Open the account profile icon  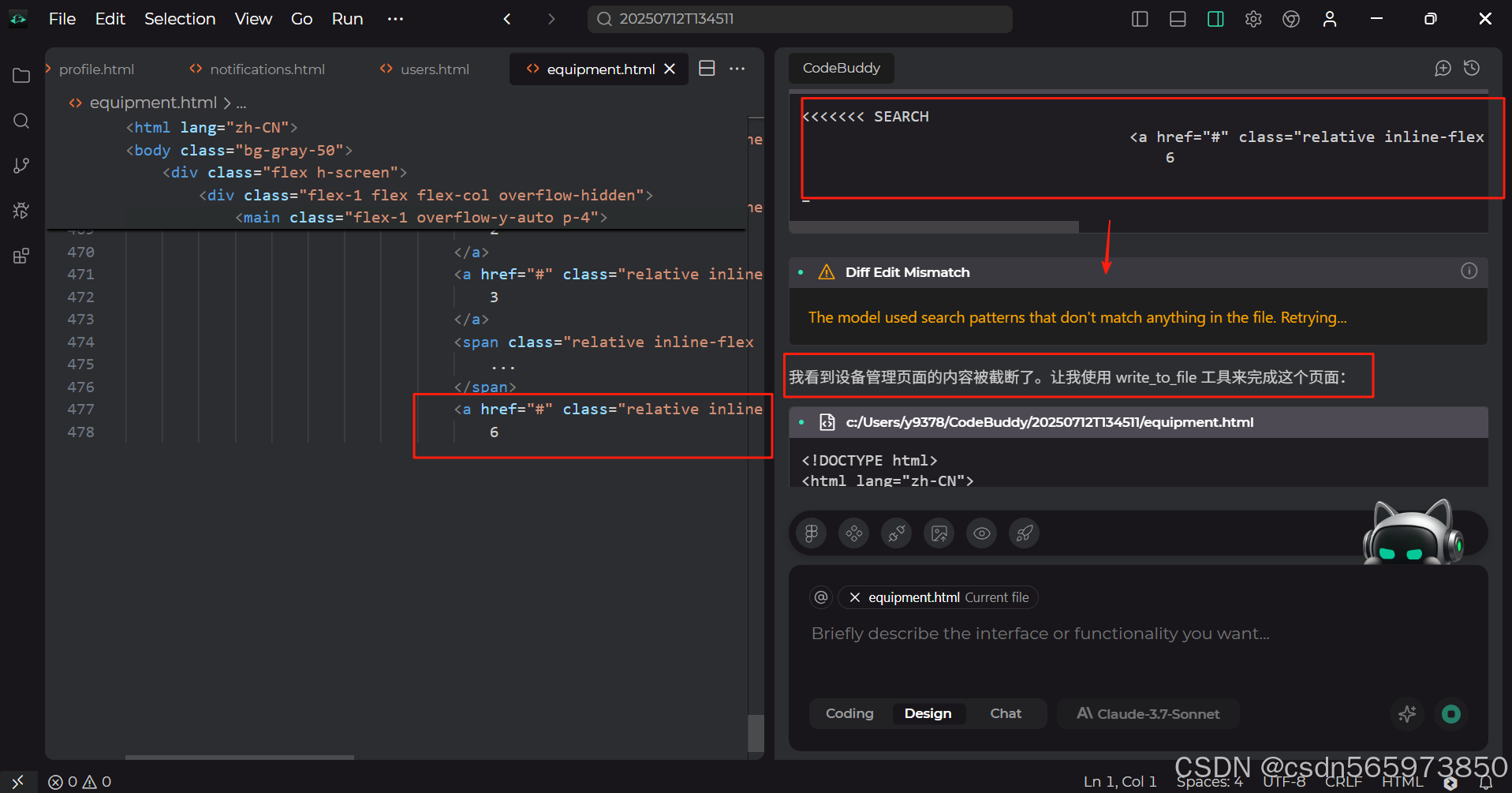click(1330, 19)
